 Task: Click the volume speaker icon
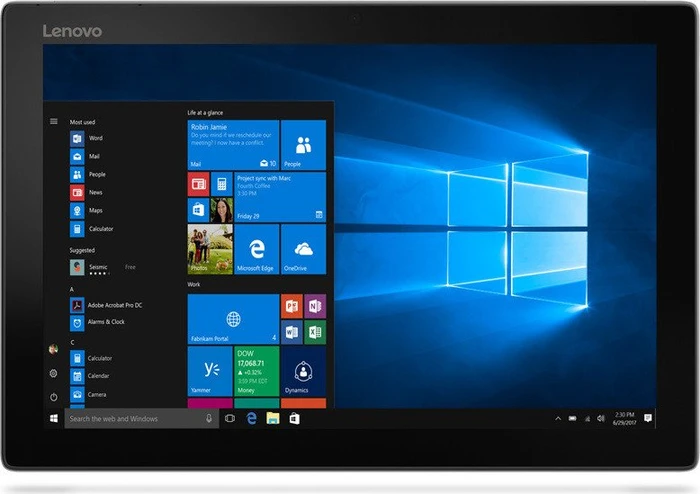(601, 419)
